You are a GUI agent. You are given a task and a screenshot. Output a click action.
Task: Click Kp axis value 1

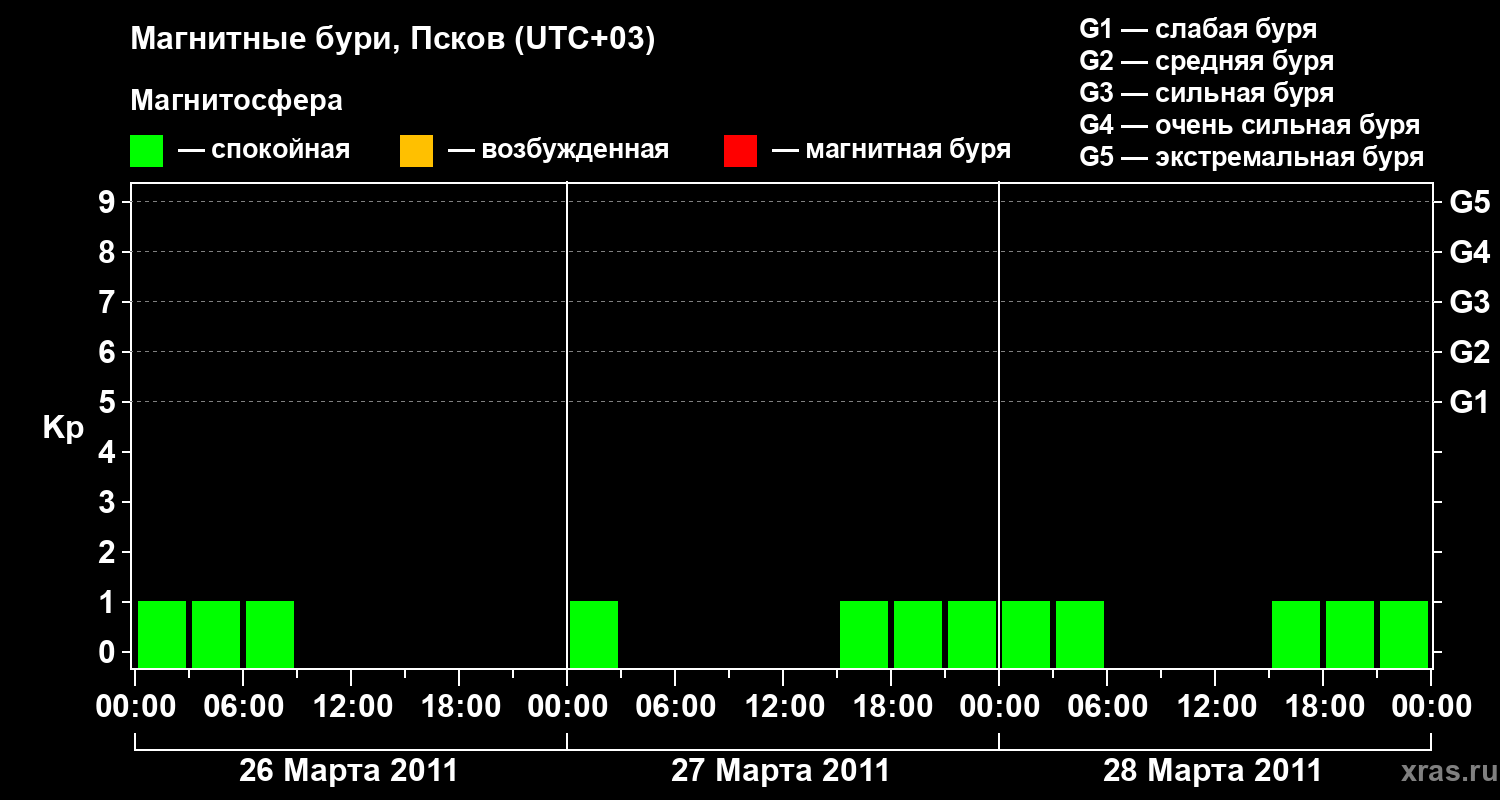[x=109, y=602]
